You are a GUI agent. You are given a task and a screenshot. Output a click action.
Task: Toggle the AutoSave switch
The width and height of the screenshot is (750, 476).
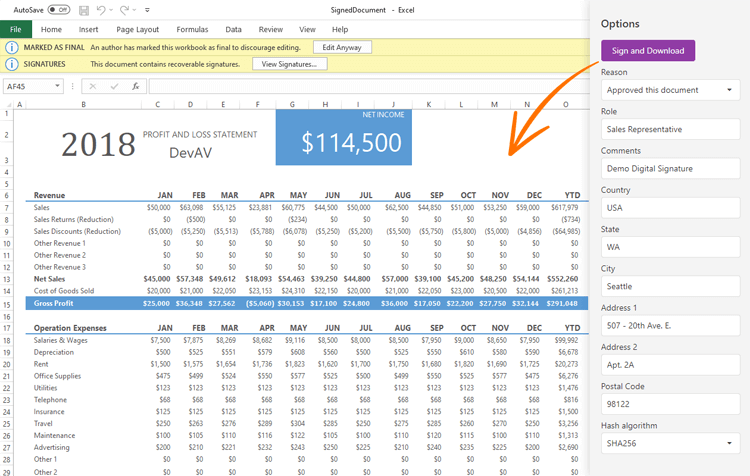pyautogui.click(x=58, y=10)
